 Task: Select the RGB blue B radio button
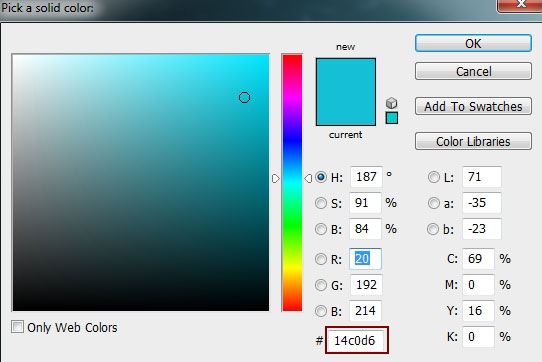pos(321,311)
